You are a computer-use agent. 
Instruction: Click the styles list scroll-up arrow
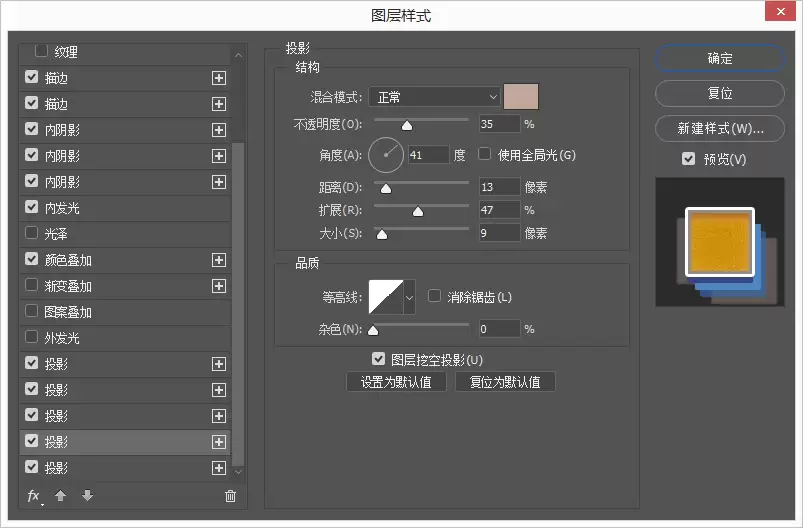pyautogui.click(x=238, y=55)
